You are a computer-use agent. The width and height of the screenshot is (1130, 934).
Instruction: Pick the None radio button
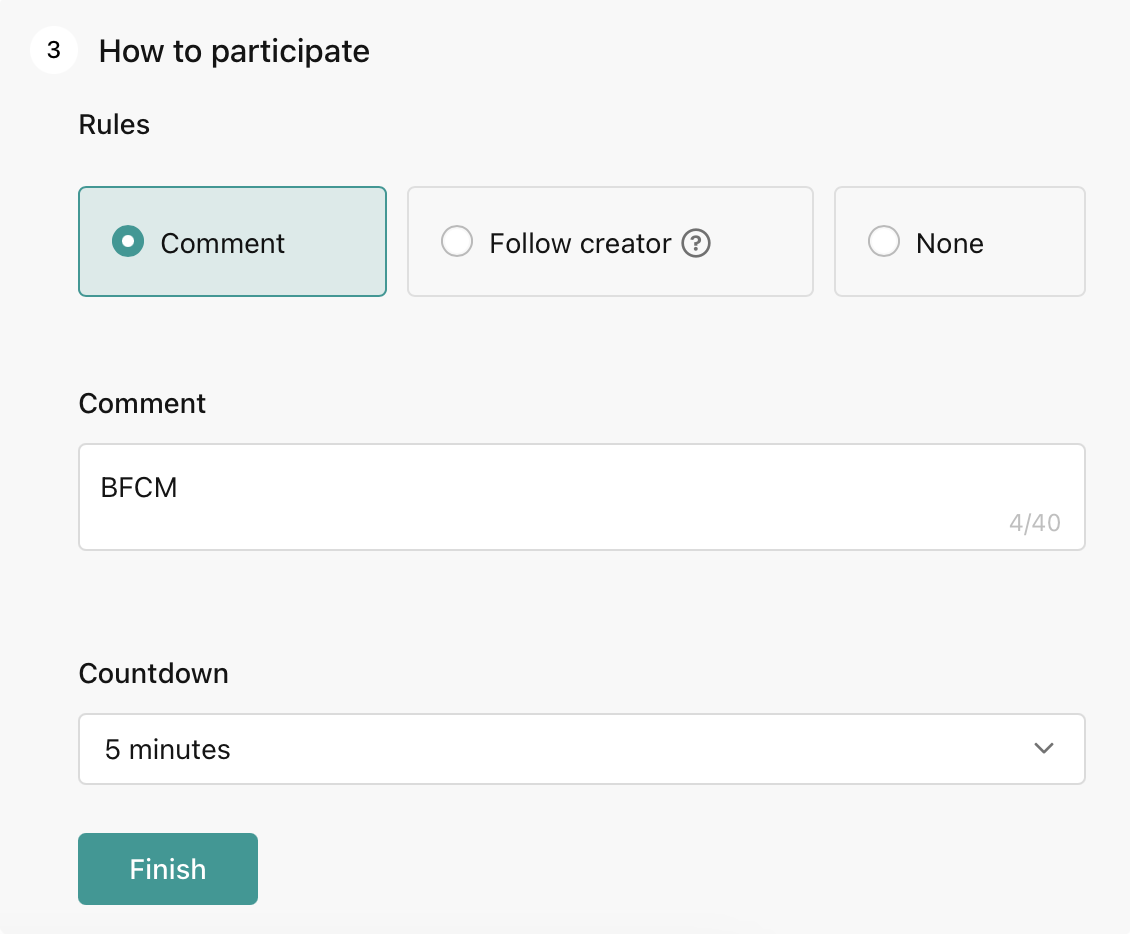coord(884,242)
